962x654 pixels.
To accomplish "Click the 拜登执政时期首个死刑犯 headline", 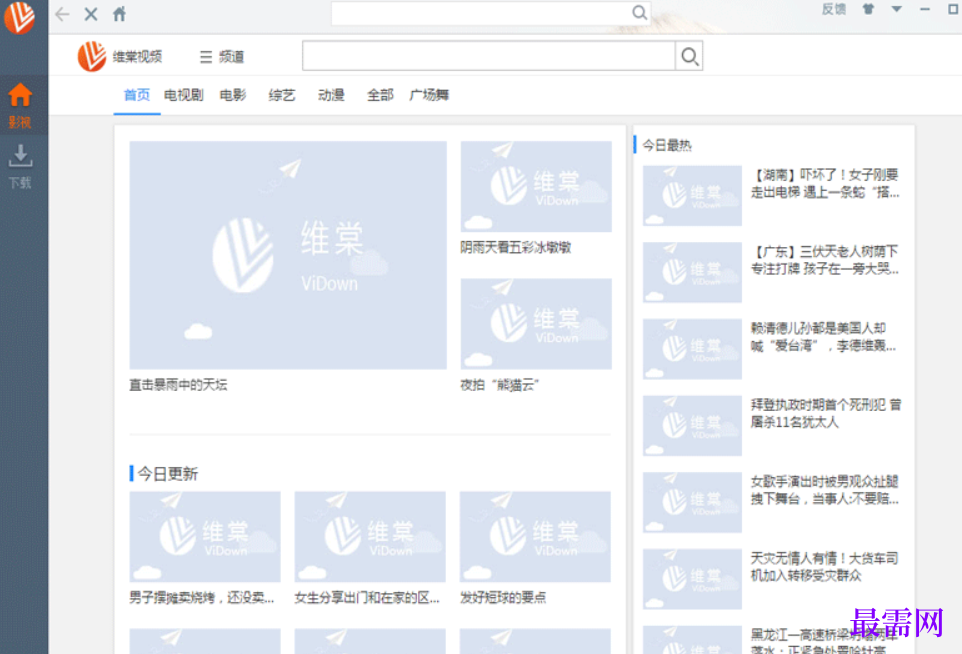I will pyautogui.click(x=826, y=414).
